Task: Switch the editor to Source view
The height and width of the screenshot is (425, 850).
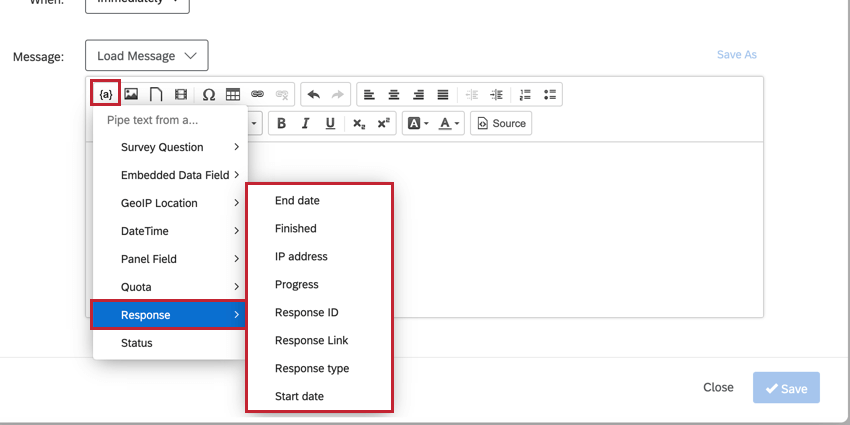Action: pos(501,124)
